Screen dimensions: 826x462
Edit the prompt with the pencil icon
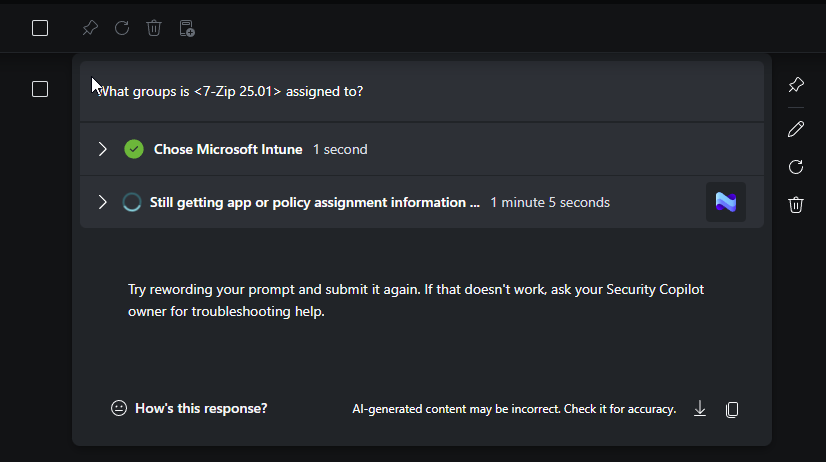(796, 129)
